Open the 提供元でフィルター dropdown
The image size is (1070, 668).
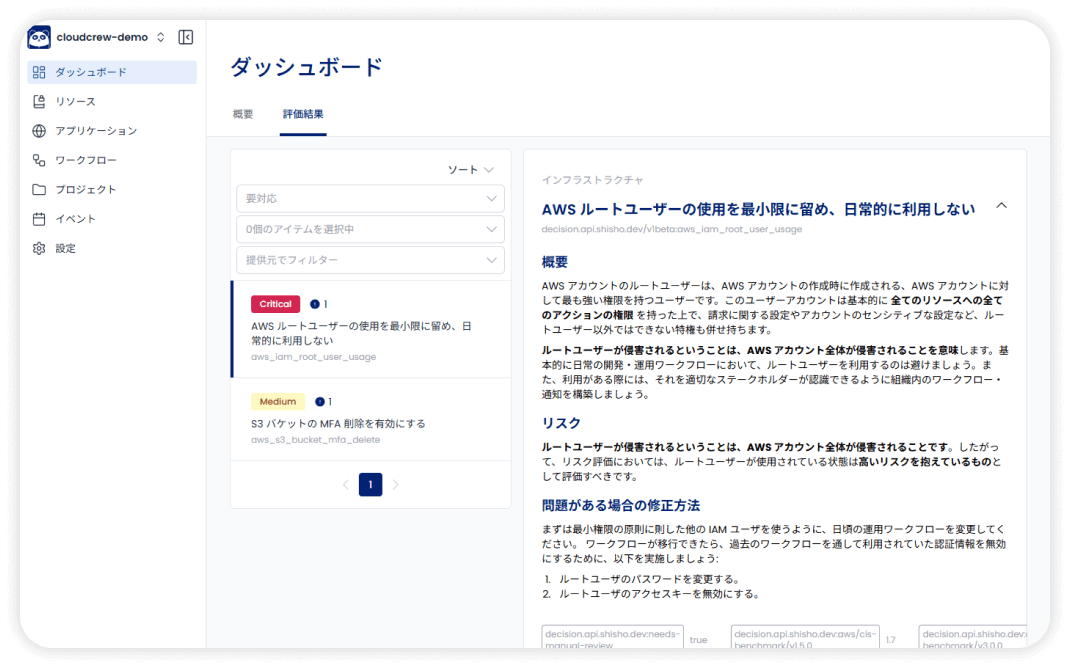[x=371, y=260]
